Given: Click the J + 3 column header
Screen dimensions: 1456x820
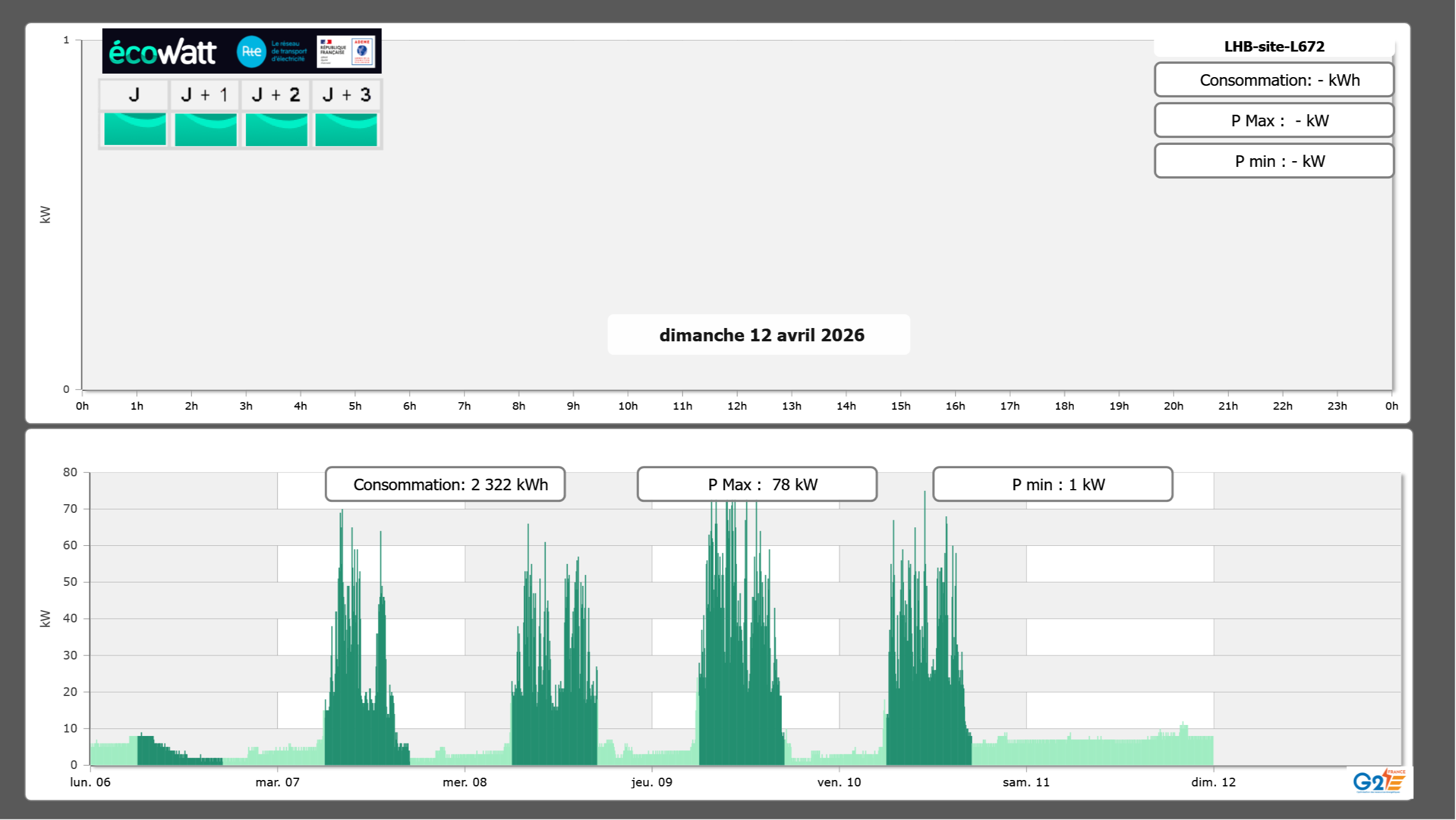Looking at the screenshot, I should point(346,94).
